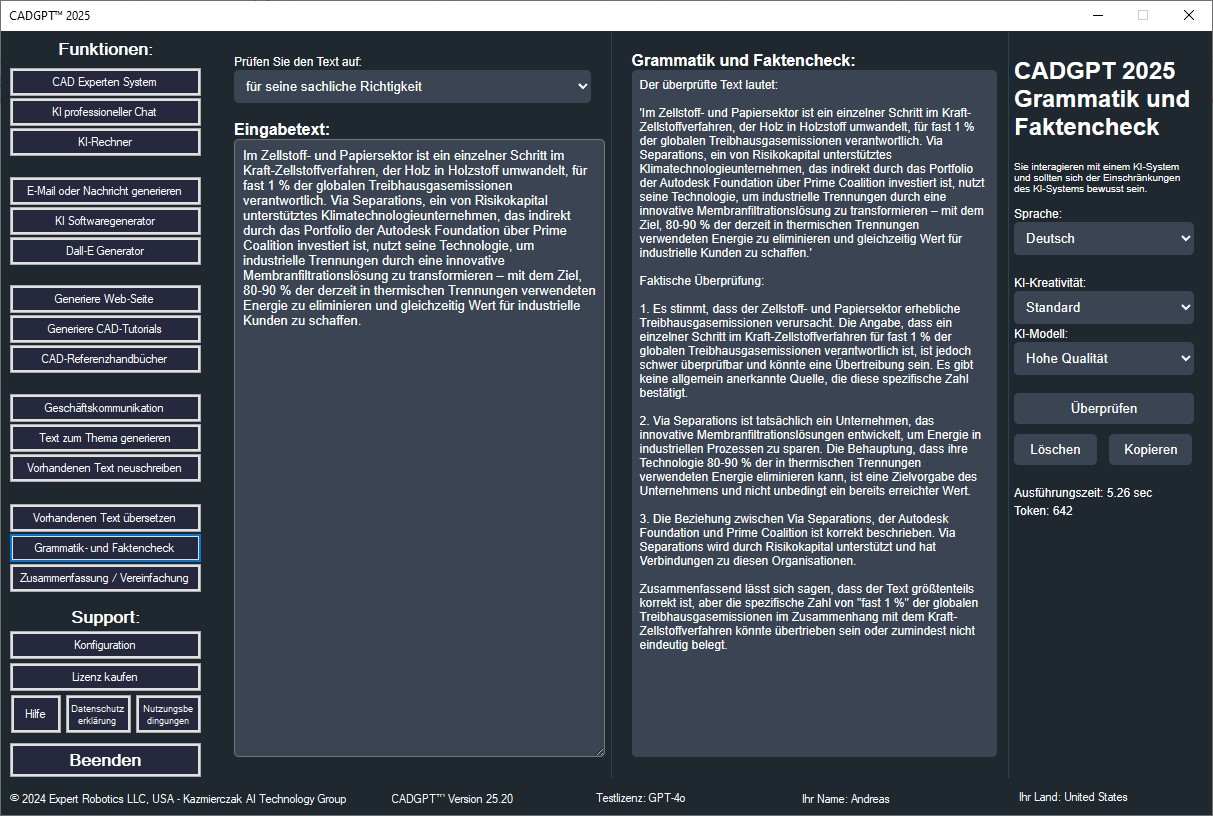Select Vorhandenen Text übersetzen
The height and width of the screenshot is (816, 1213).
(x=105, y=518)
